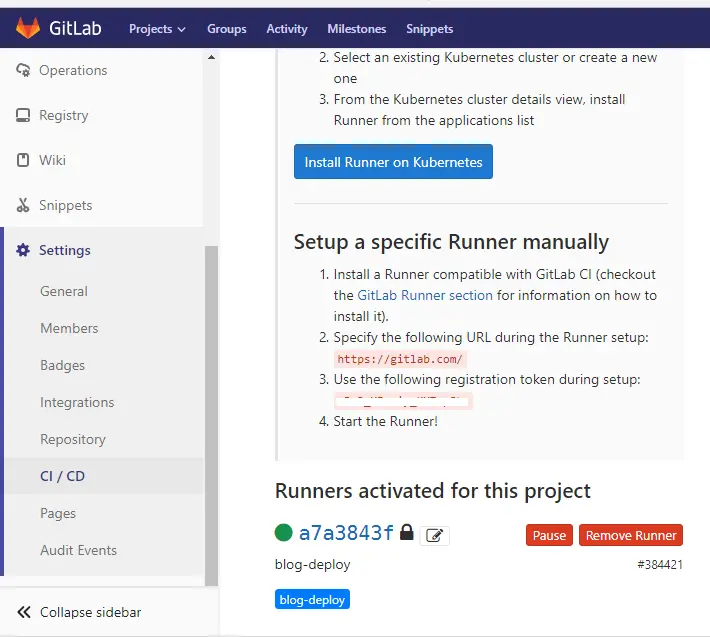Click the https://gitlab.com/ URL code text
Viewport: 710px width, 637px height.
pyautogui.click(x=400, y=359)
